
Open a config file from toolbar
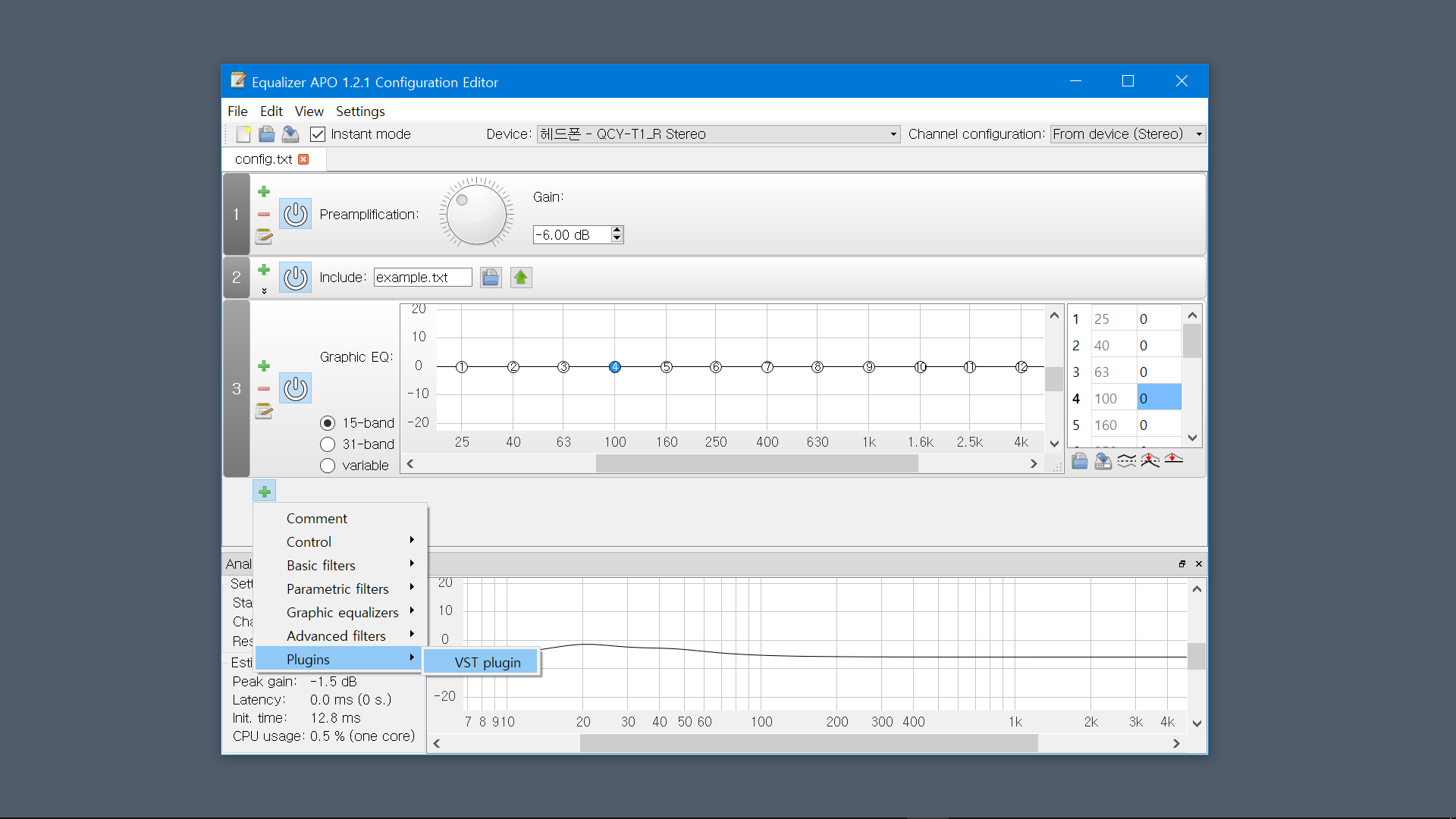click(x=267, y=134)
